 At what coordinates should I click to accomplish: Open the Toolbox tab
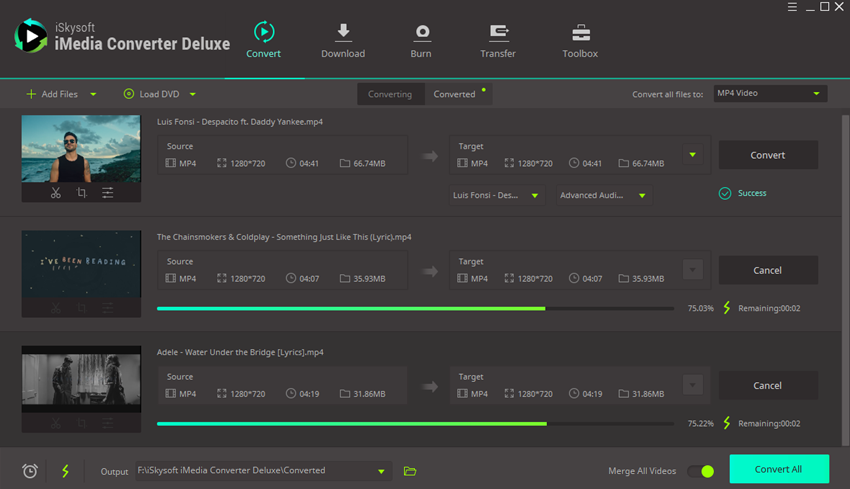point(580,40)
